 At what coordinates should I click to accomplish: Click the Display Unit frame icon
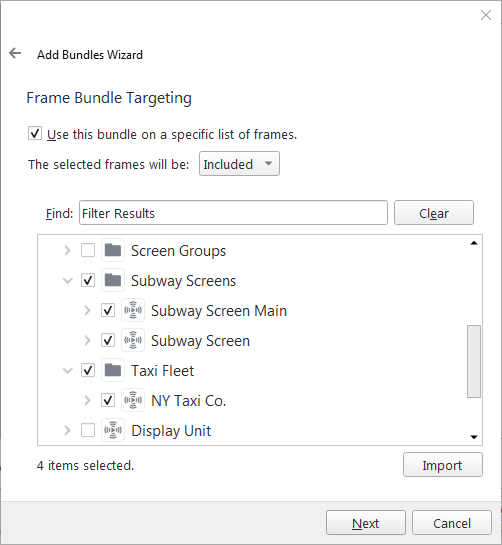pos(113,430)
